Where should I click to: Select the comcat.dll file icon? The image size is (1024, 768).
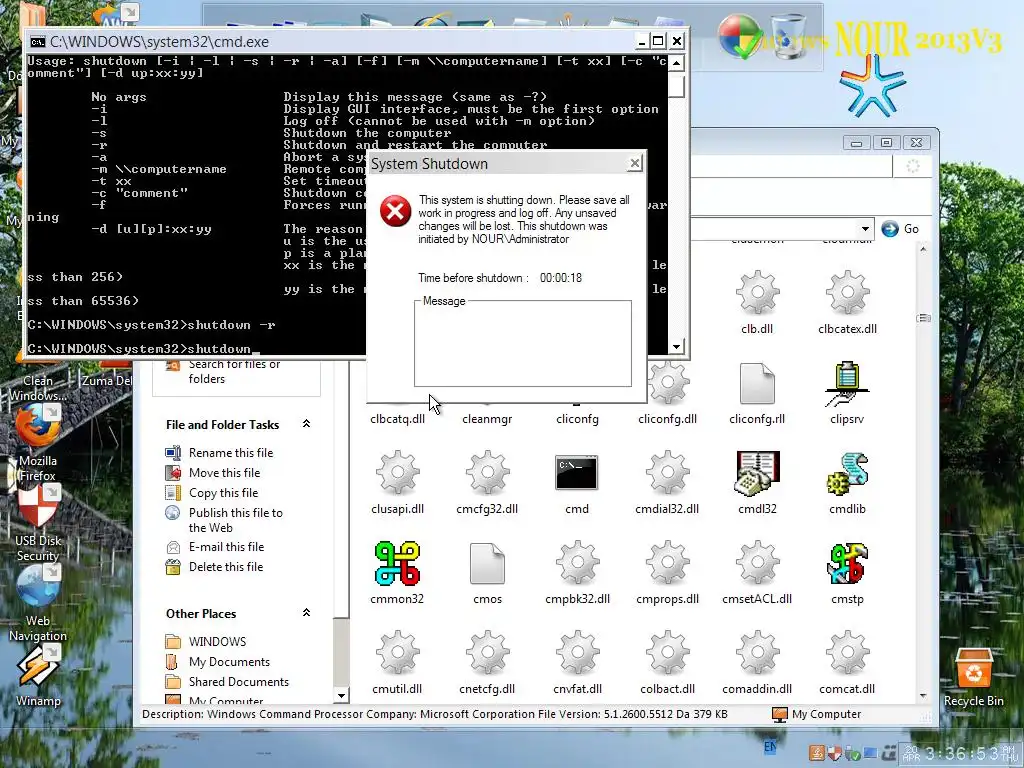847,653
